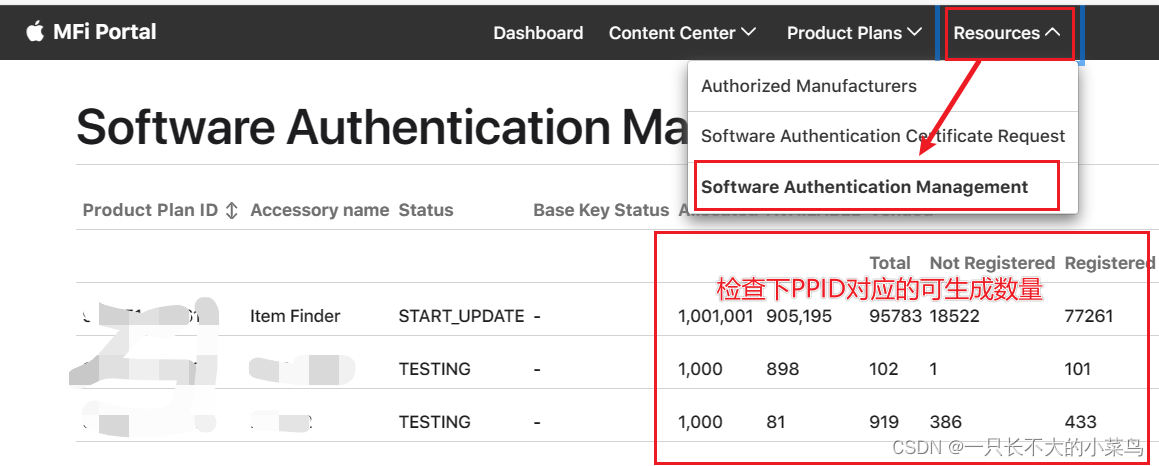Select Authorized Manufacturers from the dropdown

click(809, 86)
